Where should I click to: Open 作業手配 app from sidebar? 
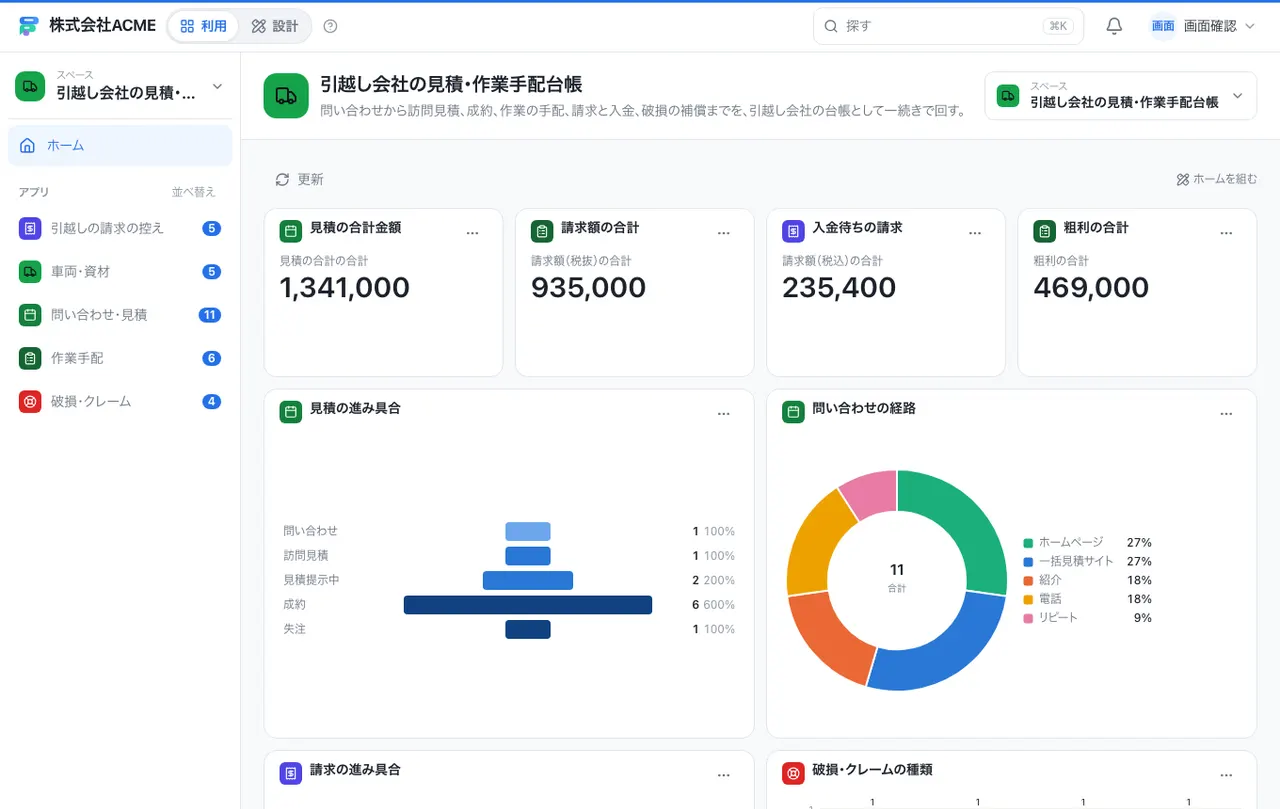click(120, 358)
